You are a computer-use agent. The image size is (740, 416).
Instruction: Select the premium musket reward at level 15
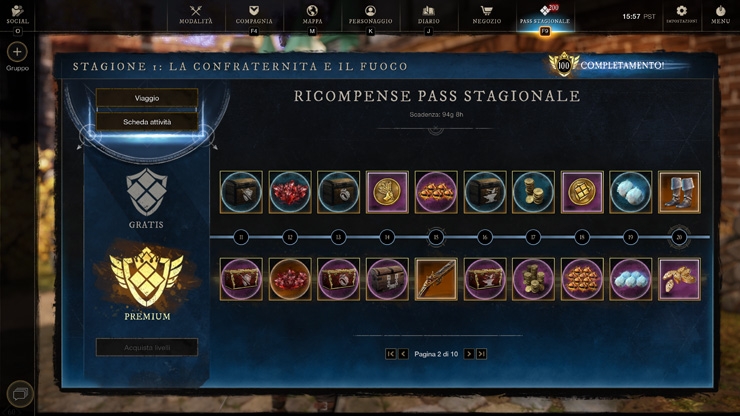[436, 279]
